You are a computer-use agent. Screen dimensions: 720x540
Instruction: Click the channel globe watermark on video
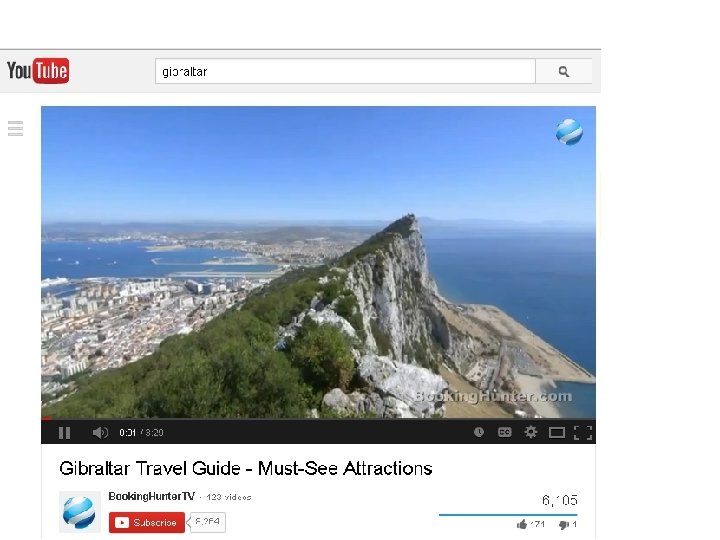point(569,132)
